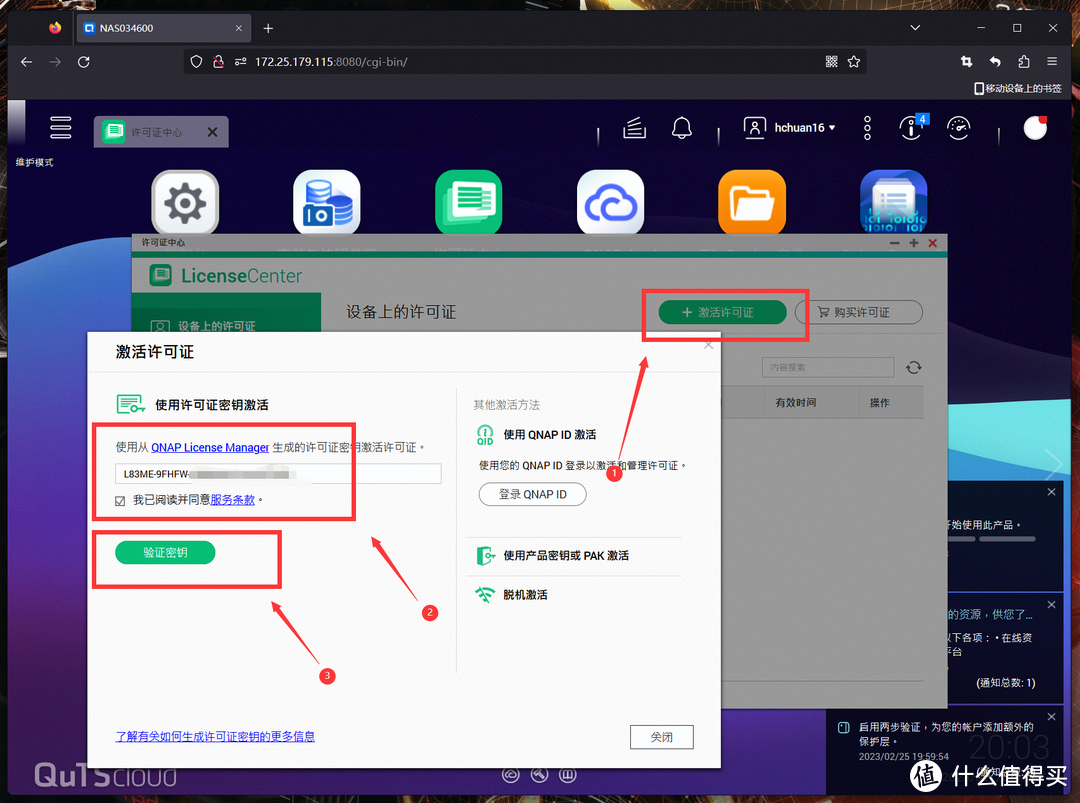
Task: Click the Firefox screenshot crop icon
Action: [x=966, y=62]
